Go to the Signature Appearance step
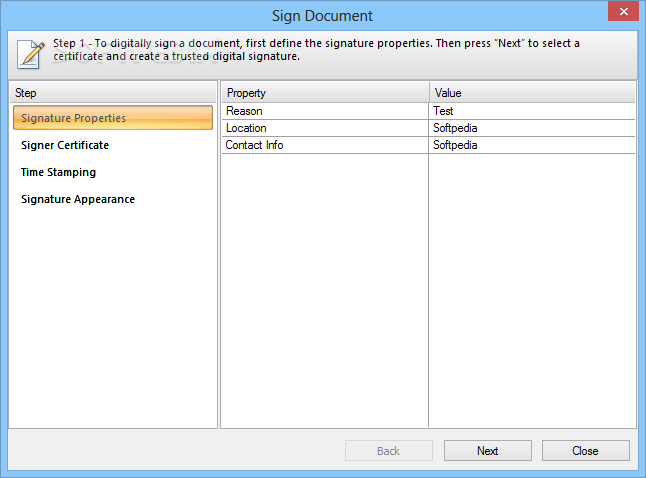Screen dimensions: 646x478 [x=78, y=199]
